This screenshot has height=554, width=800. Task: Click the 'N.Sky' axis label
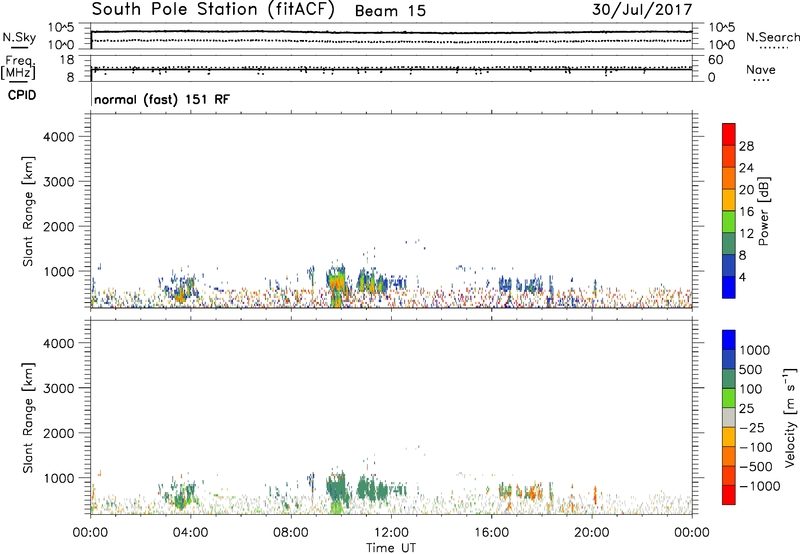tap(19, 37)
